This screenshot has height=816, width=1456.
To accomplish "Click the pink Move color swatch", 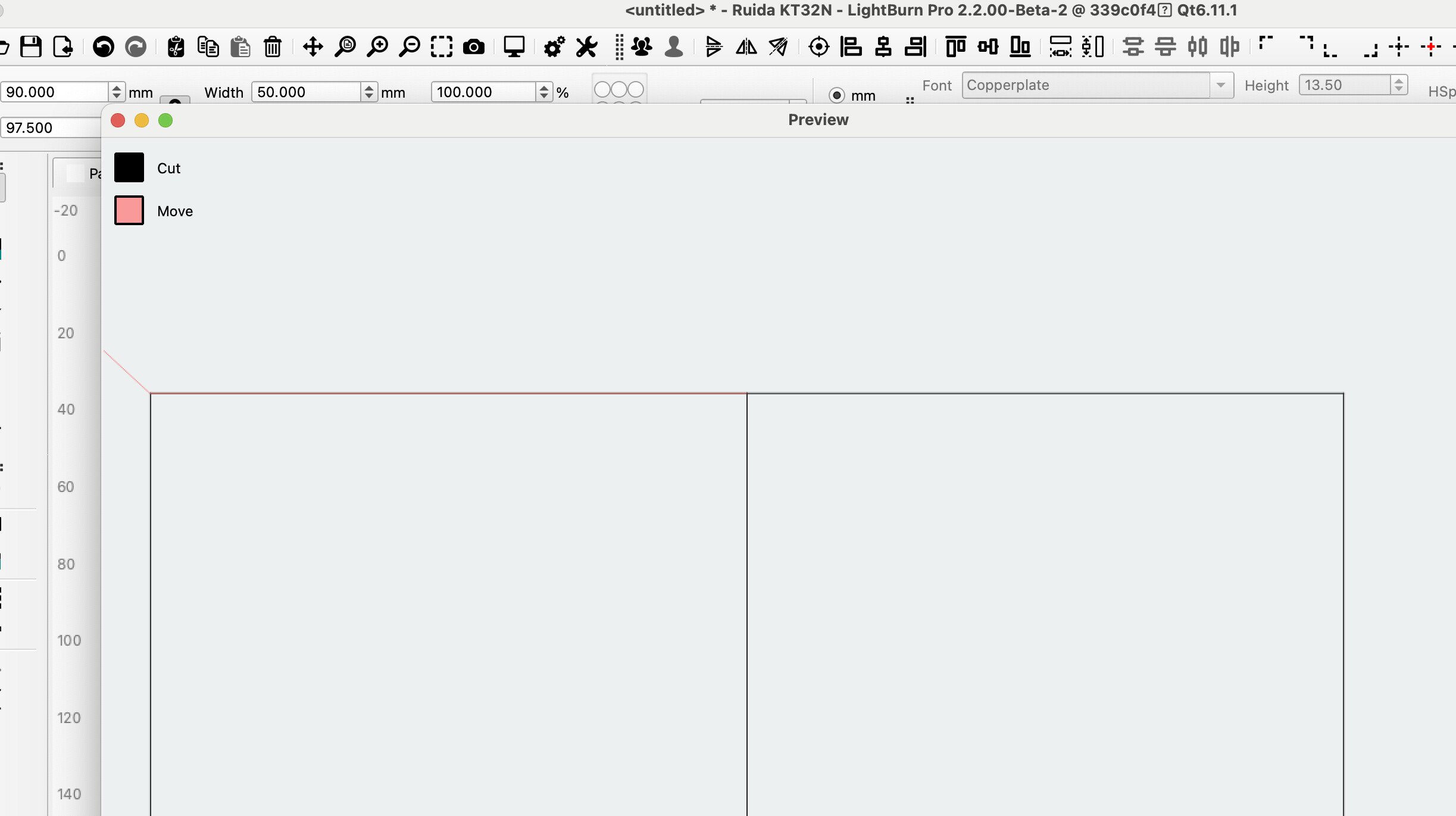I will pyautogui.click(x=129, y=210).
